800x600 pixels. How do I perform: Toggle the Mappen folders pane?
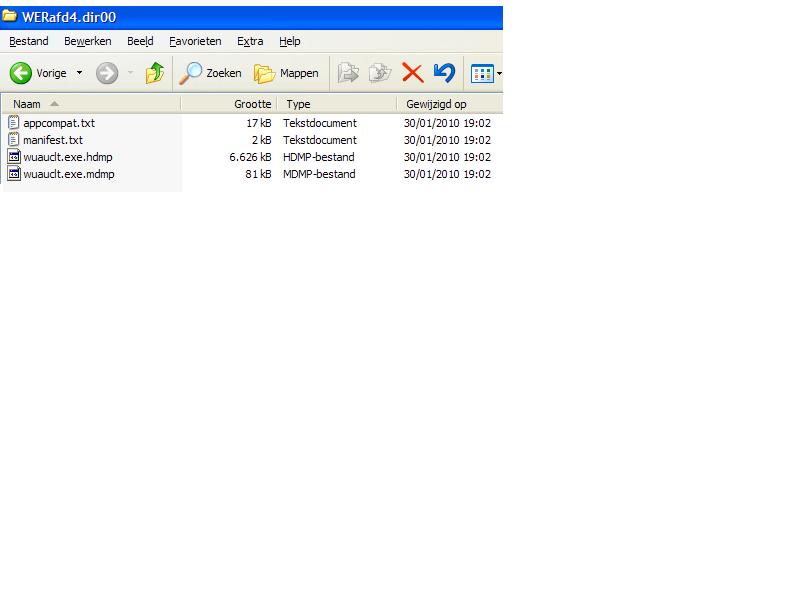(286, 73)
